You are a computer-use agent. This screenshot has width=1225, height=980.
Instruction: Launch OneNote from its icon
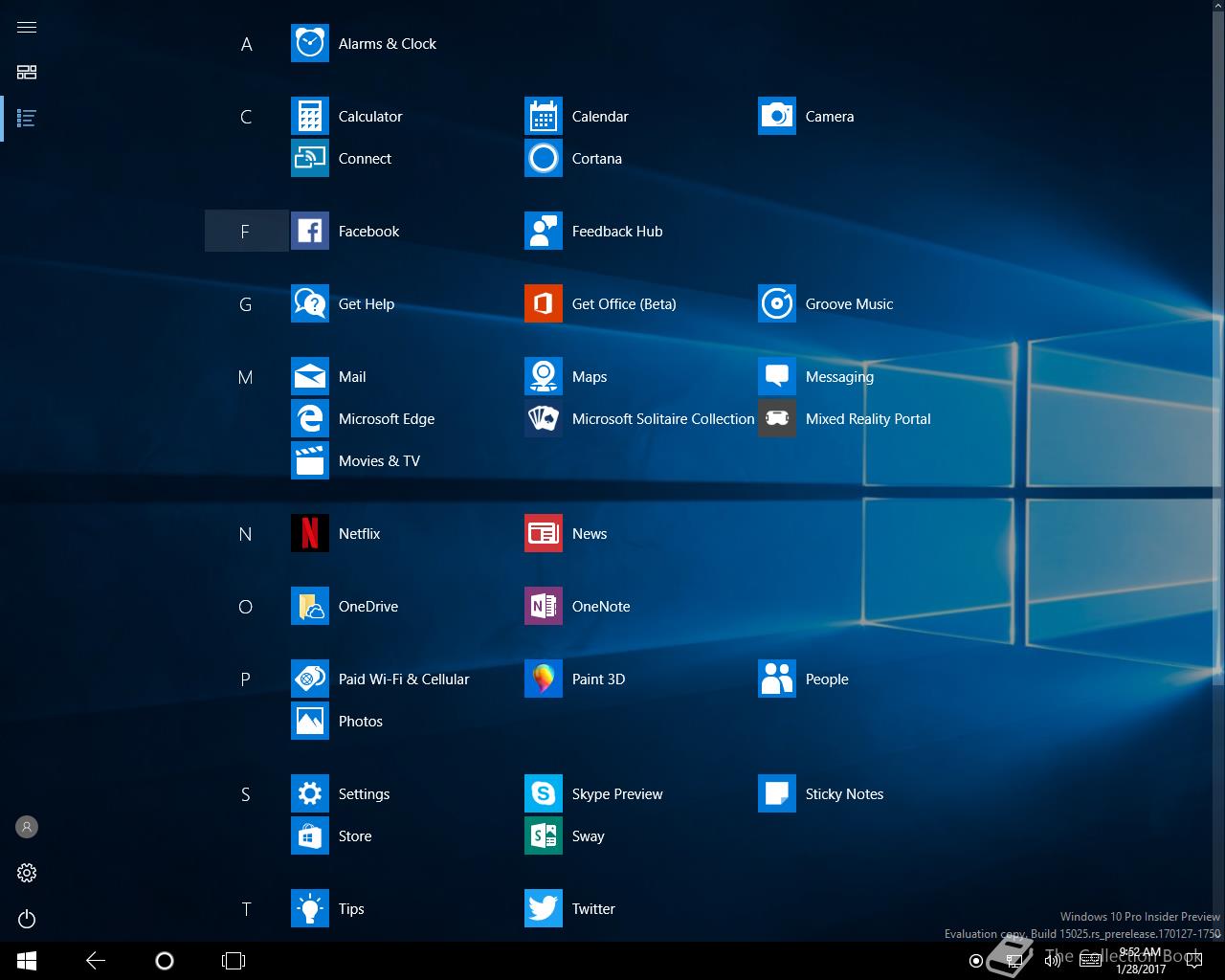[544, 607]
